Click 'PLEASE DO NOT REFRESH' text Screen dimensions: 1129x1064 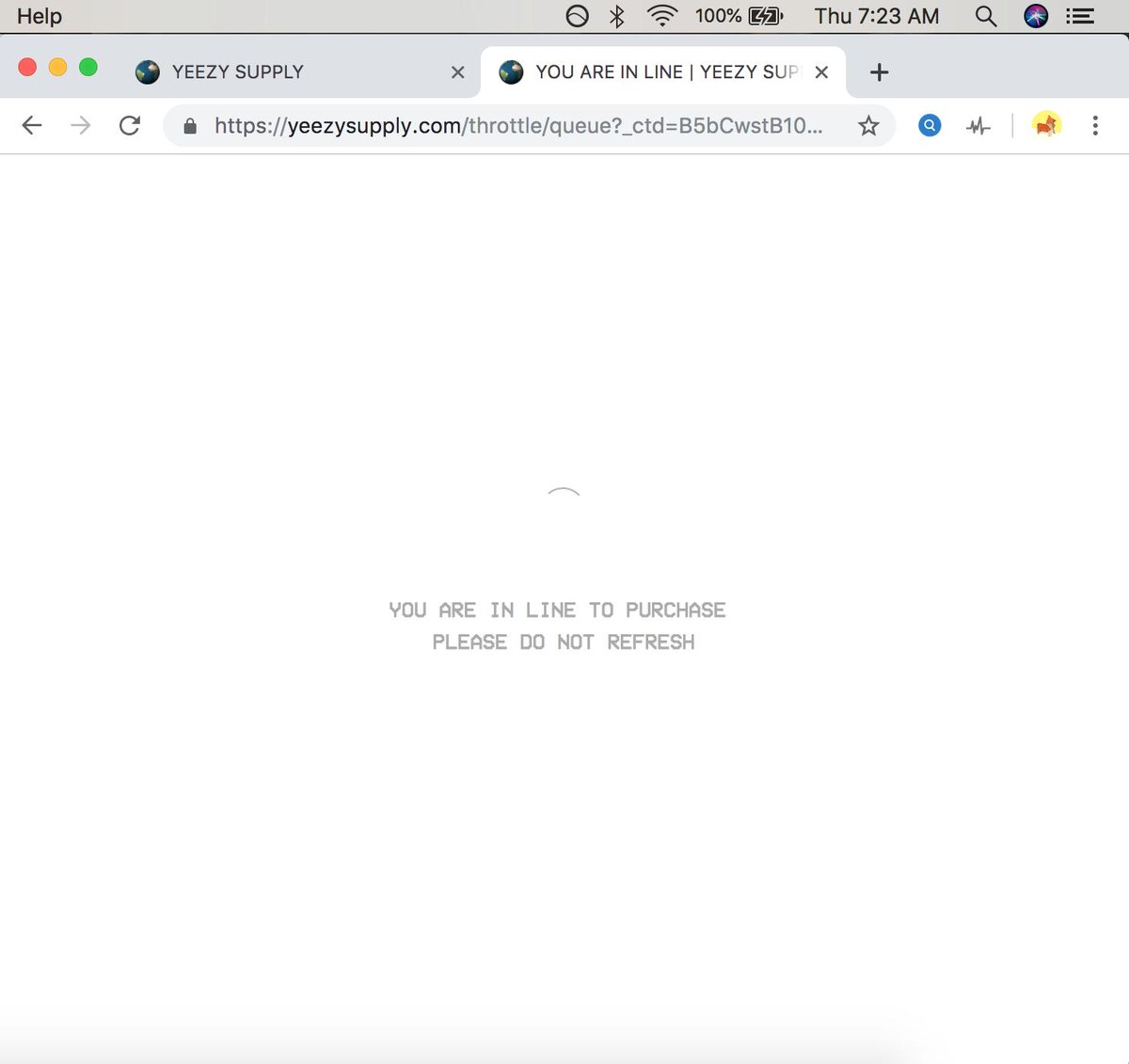[x=564, y=643]
